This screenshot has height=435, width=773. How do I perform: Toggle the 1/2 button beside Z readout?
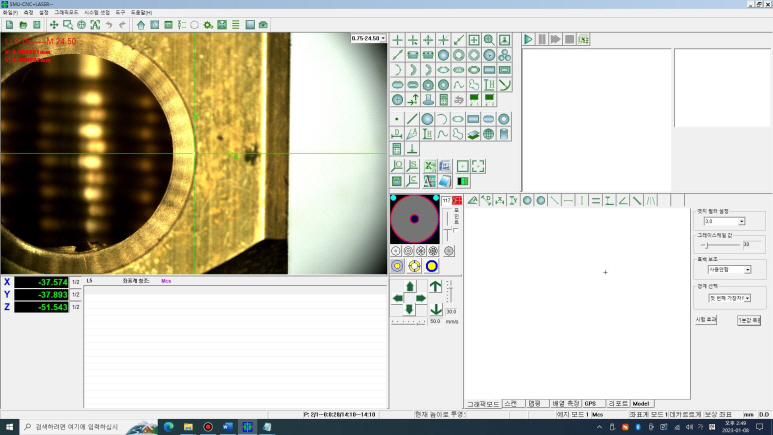coord(75,306)
